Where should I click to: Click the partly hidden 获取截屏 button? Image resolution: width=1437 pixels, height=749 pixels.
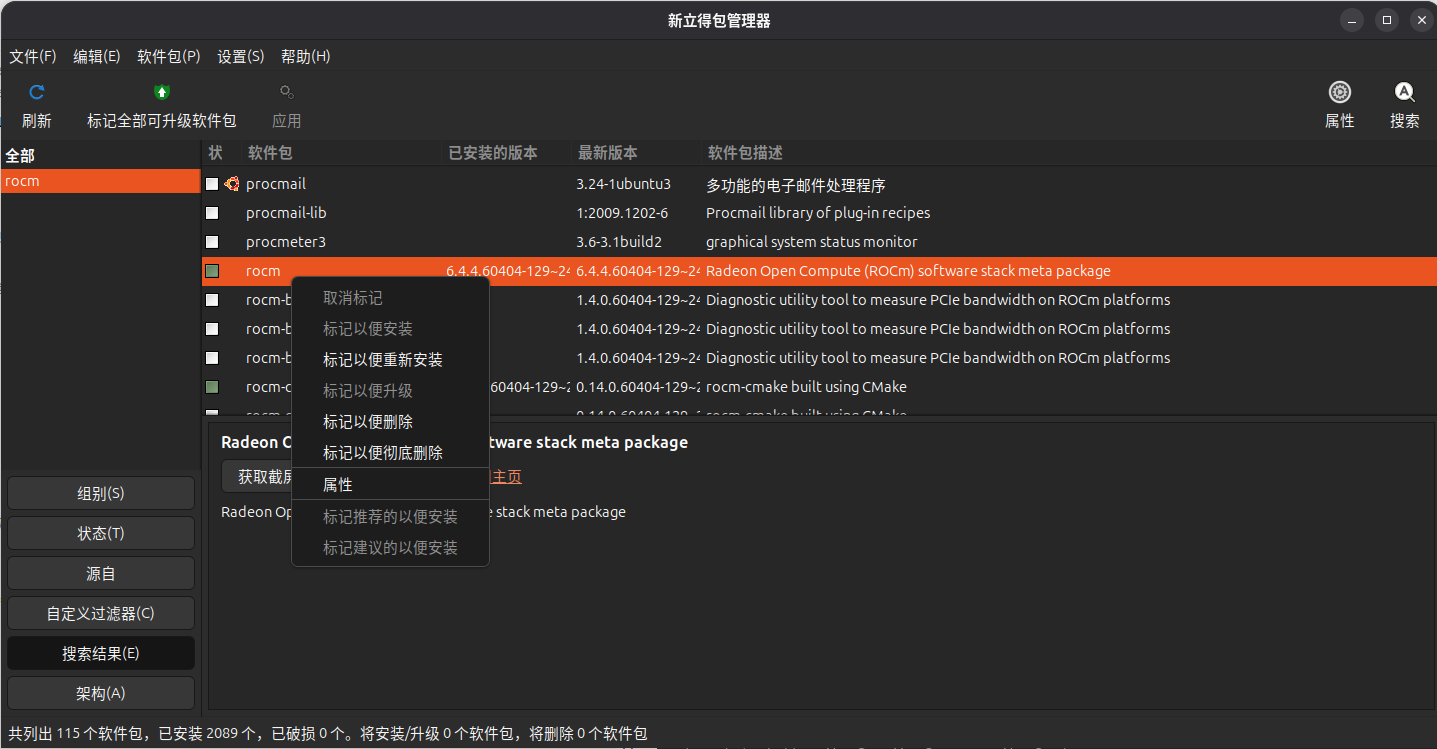(257, 477)
